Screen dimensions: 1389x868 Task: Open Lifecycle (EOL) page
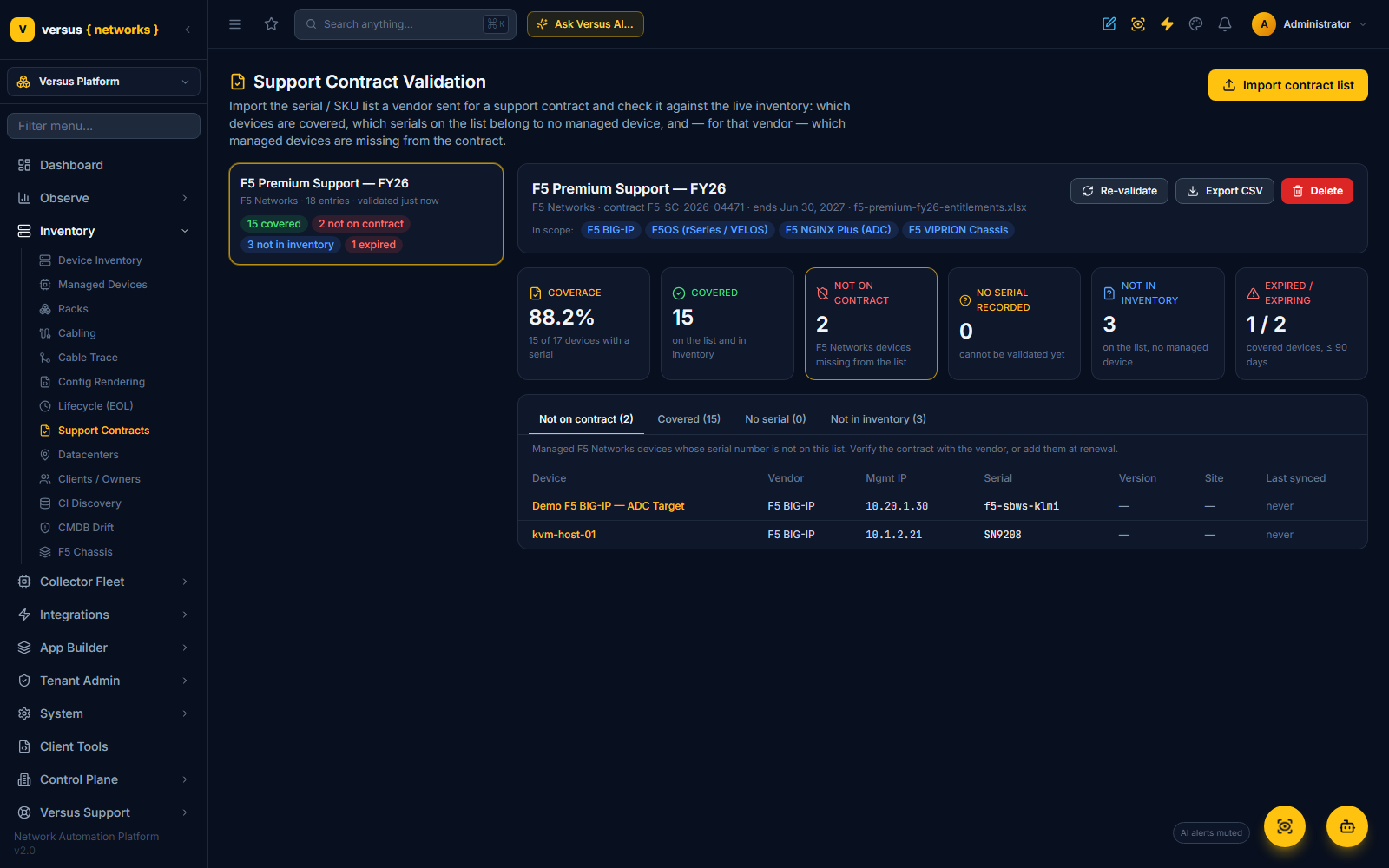point(95,406)
